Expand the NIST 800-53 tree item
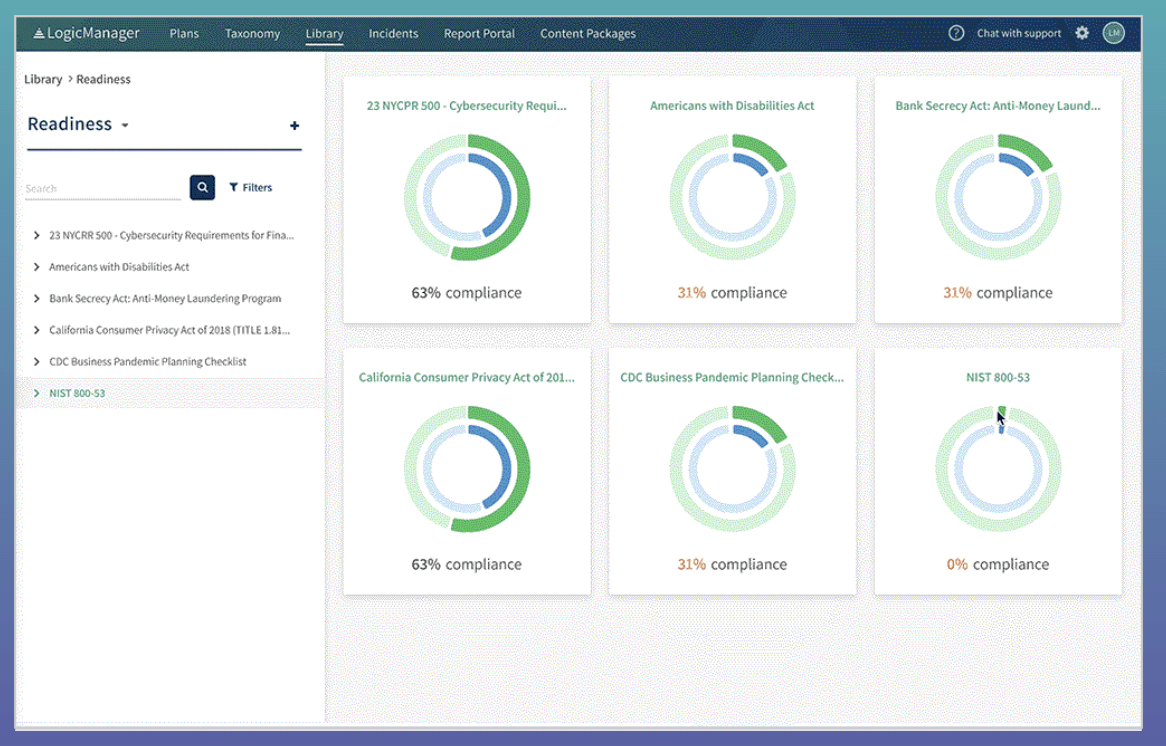 (37, 393)
